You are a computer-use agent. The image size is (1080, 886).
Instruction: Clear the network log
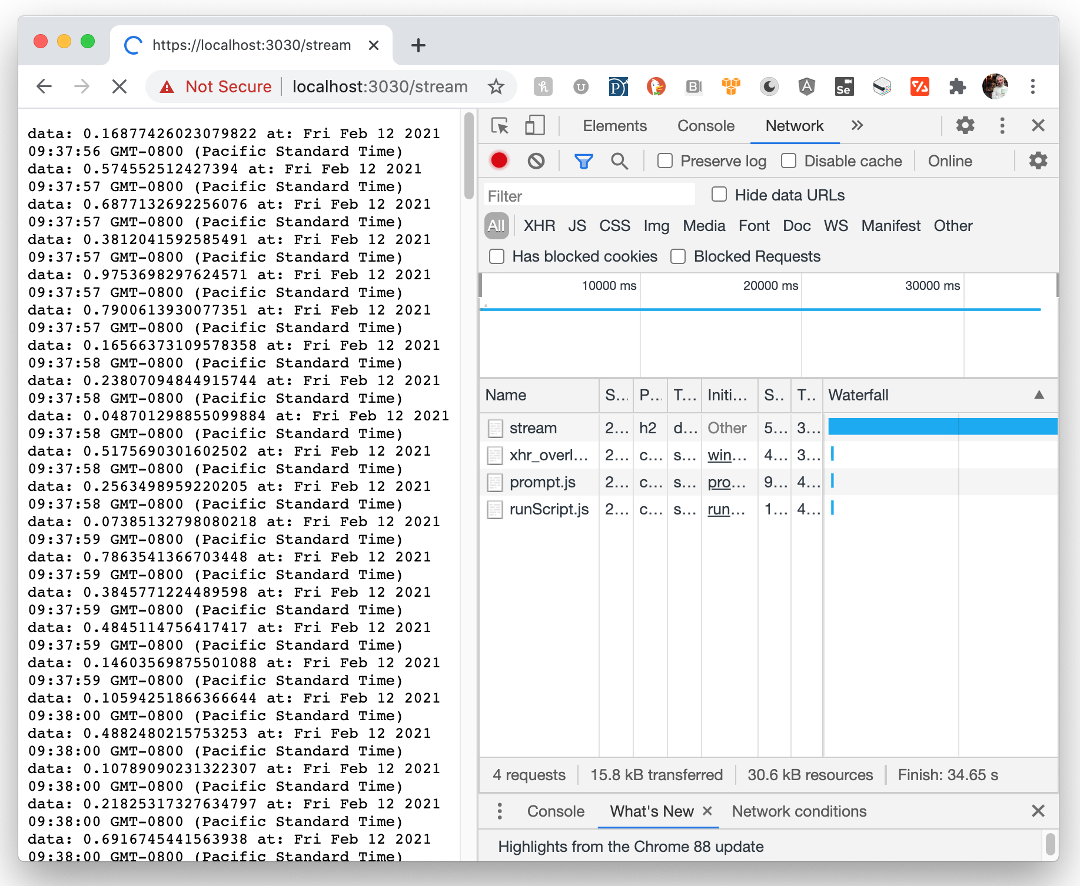coord(536,161)
